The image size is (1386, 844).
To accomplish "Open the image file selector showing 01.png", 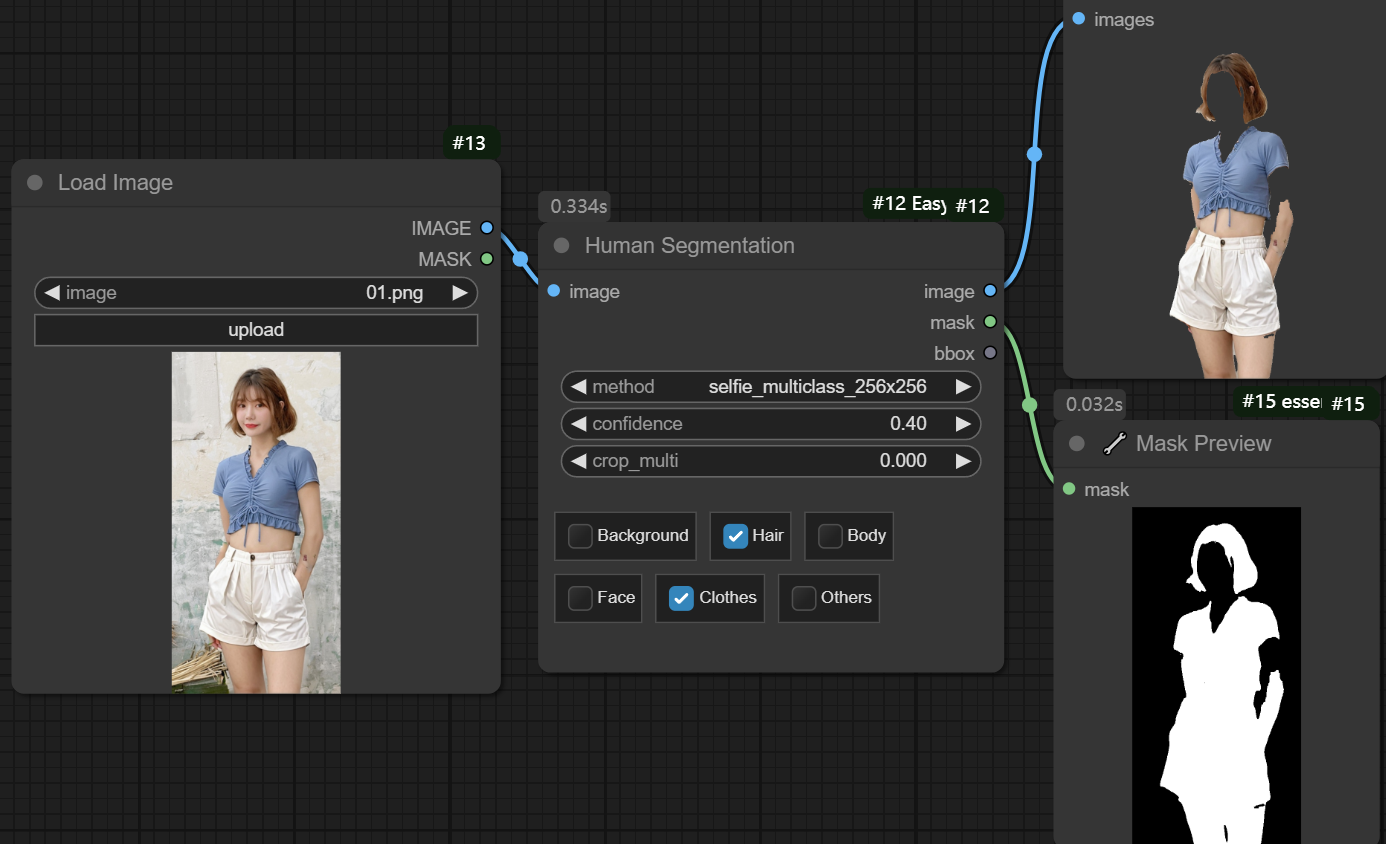I will [256, 293].
